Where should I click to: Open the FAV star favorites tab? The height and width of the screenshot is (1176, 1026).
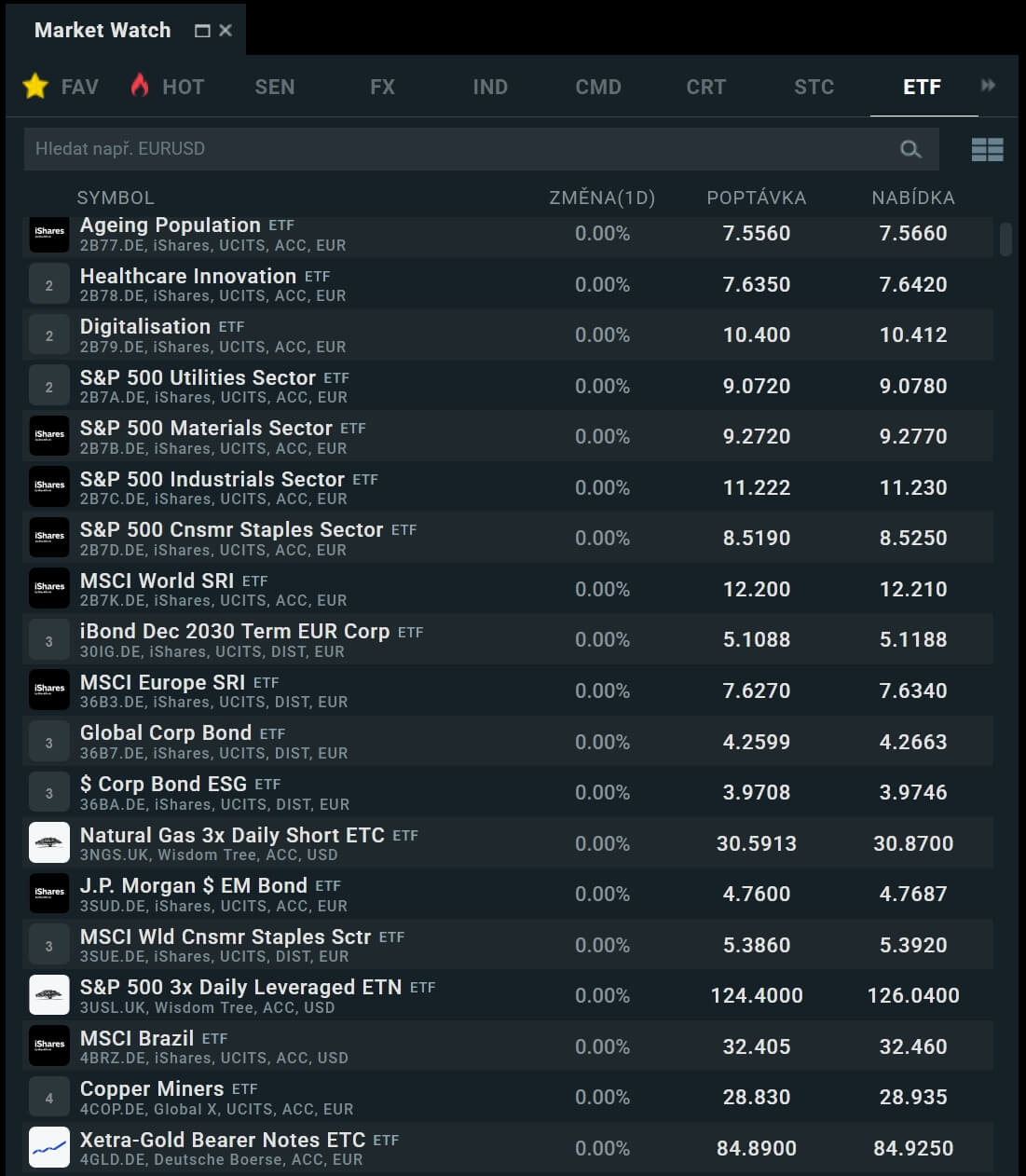(x=61, y=87)
